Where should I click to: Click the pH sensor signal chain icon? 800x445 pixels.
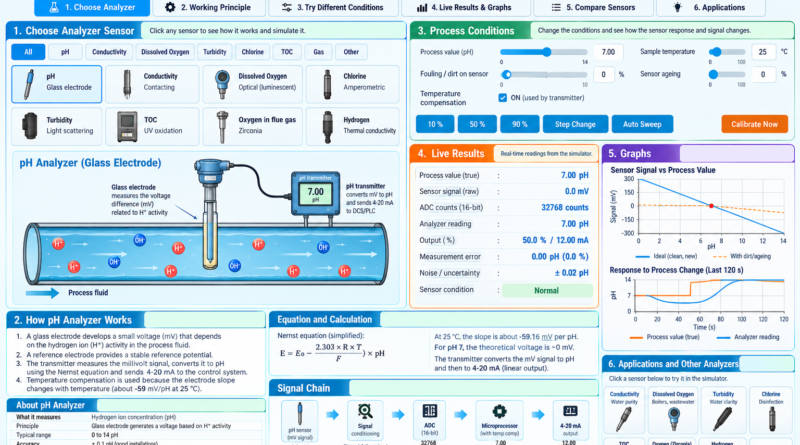point(299,416)
